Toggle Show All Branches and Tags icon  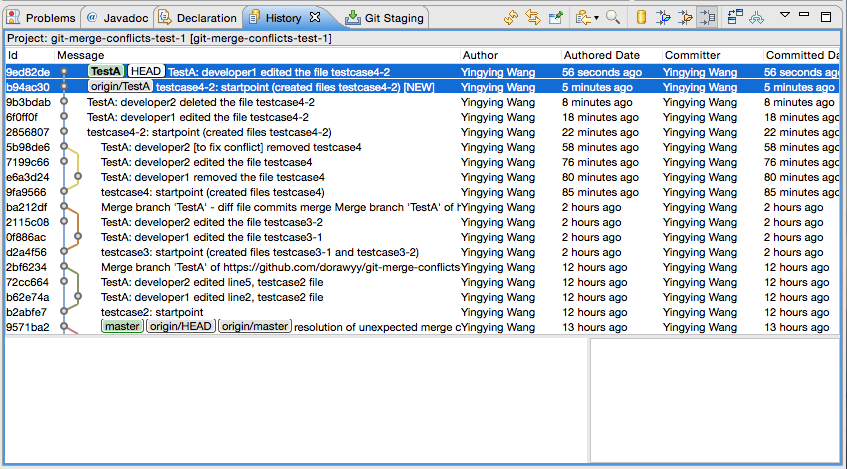757,18
